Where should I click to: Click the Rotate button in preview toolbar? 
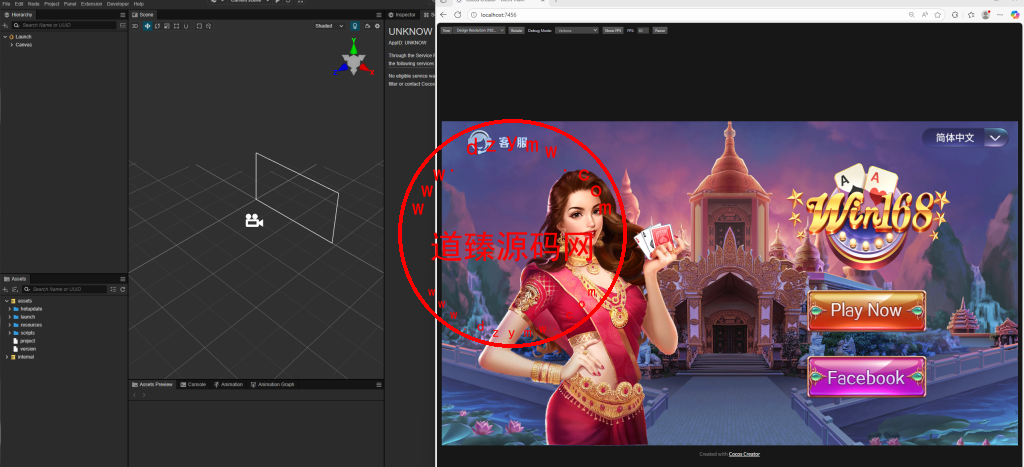tap(517, 30)
